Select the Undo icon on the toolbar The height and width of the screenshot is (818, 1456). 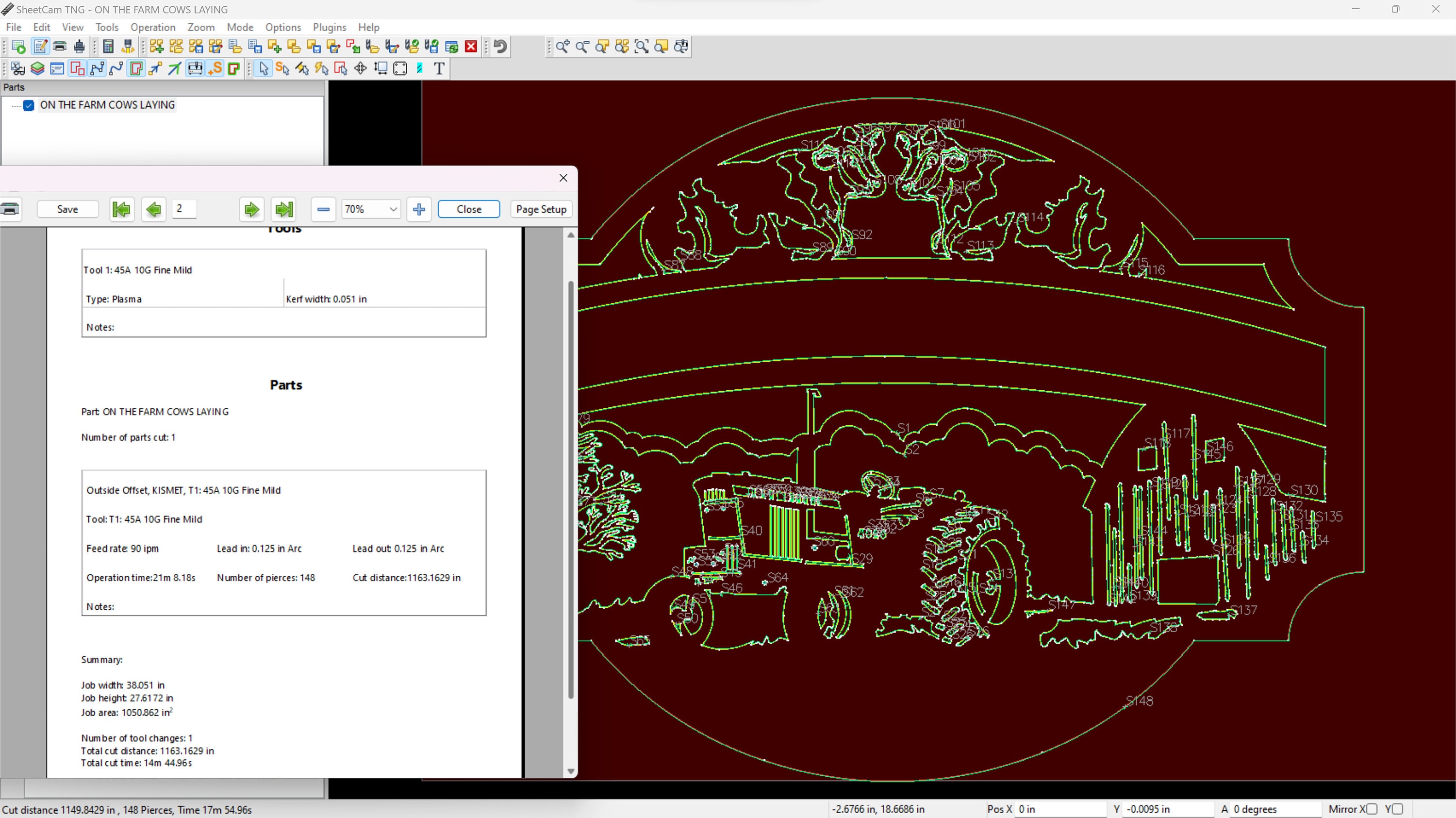click(x=501, y=46)
